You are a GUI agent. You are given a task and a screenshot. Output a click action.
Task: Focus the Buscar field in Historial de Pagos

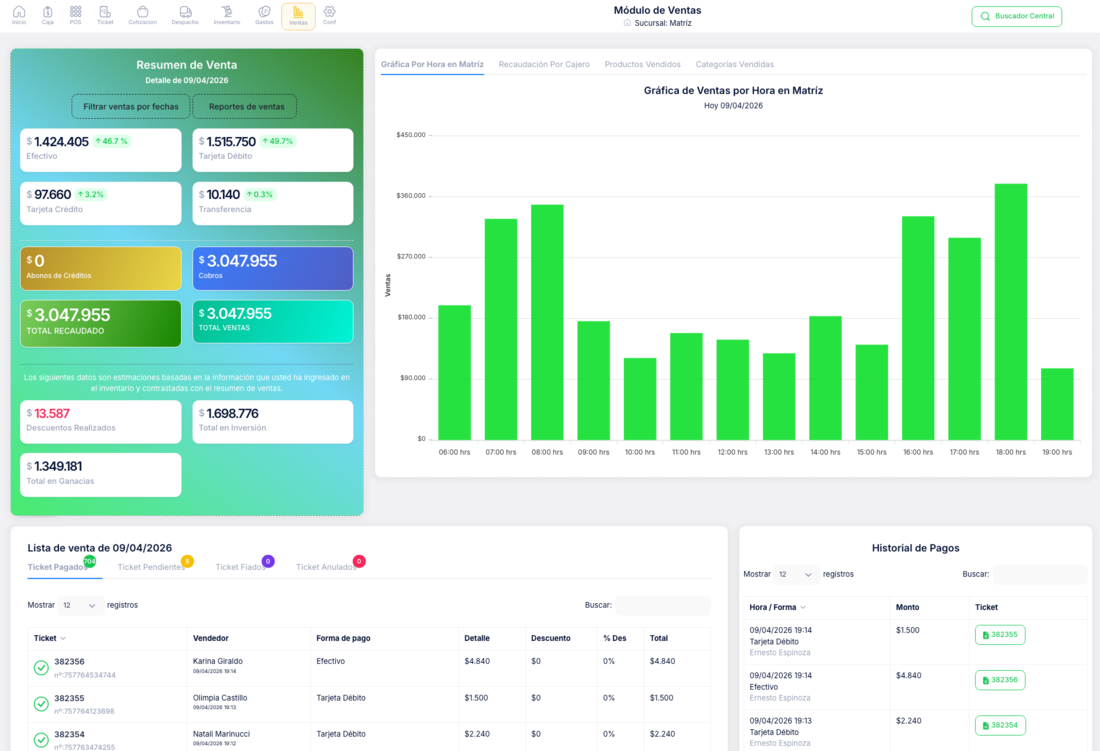pos(1040,574)
